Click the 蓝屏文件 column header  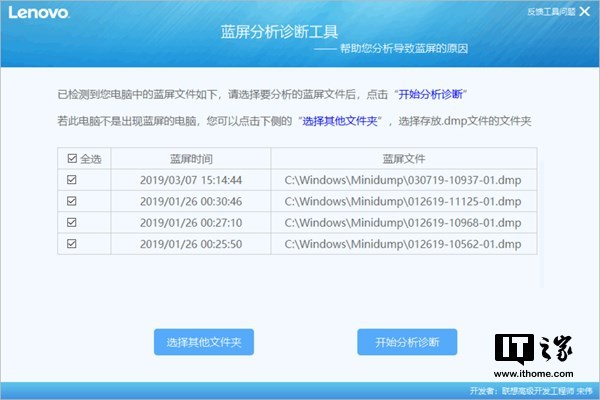(x=403, y=158)
